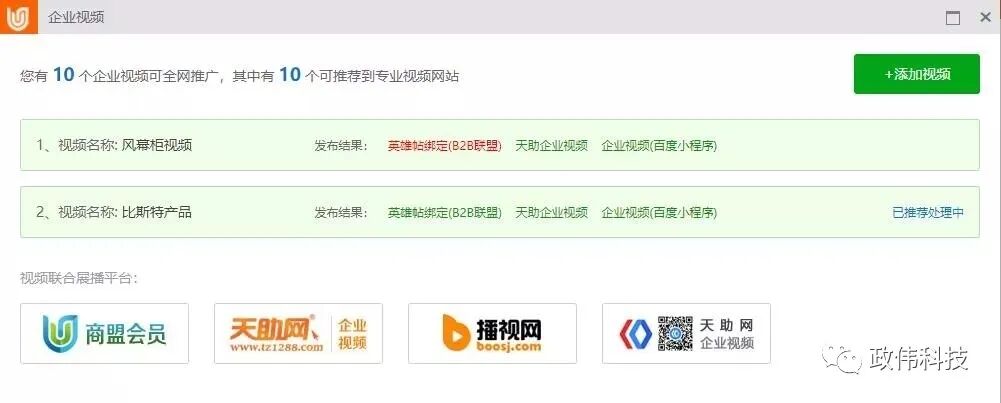Open the 播视网 boosj.com platform logo

(x=492, y=333)
